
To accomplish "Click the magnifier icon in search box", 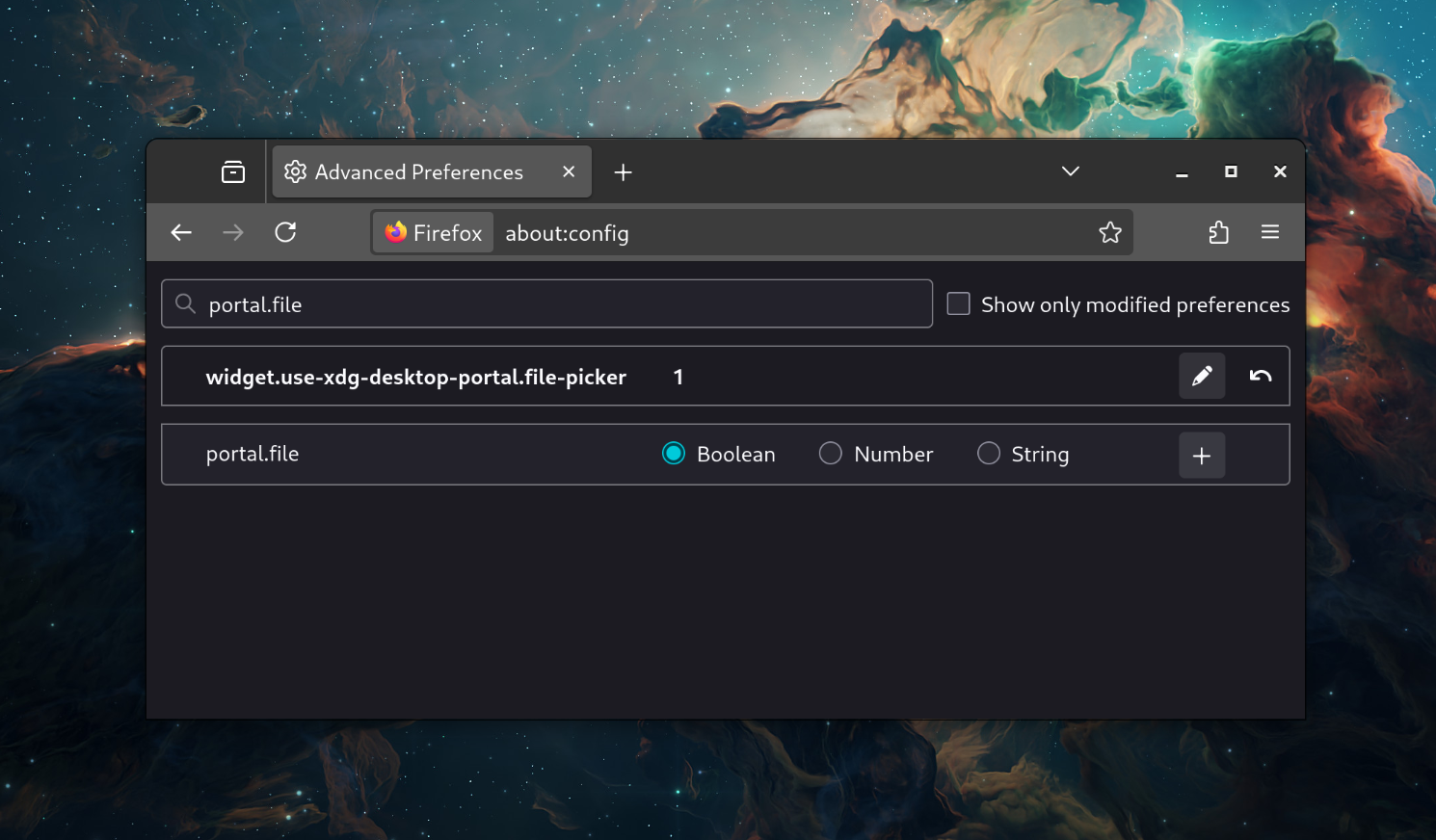I will pos(185,304).
